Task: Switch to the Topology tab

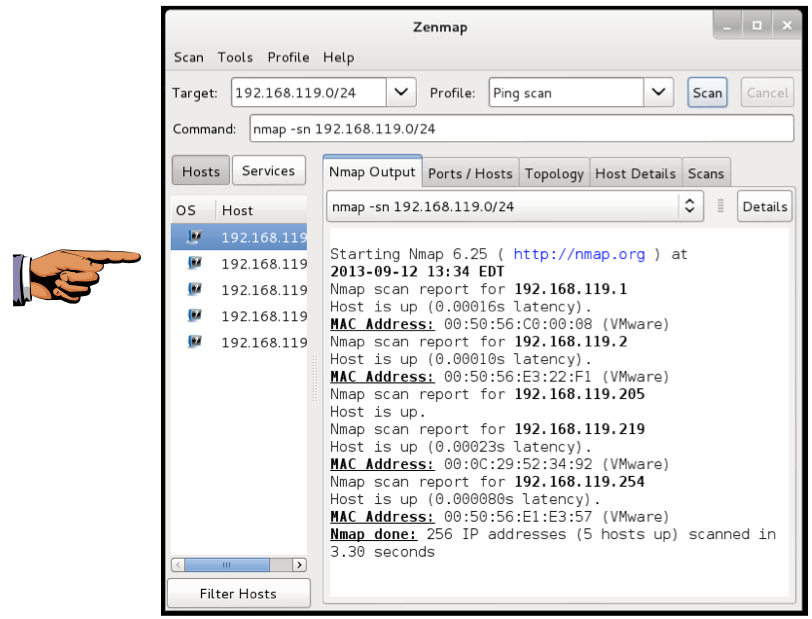Action: (x=554, y=173)
